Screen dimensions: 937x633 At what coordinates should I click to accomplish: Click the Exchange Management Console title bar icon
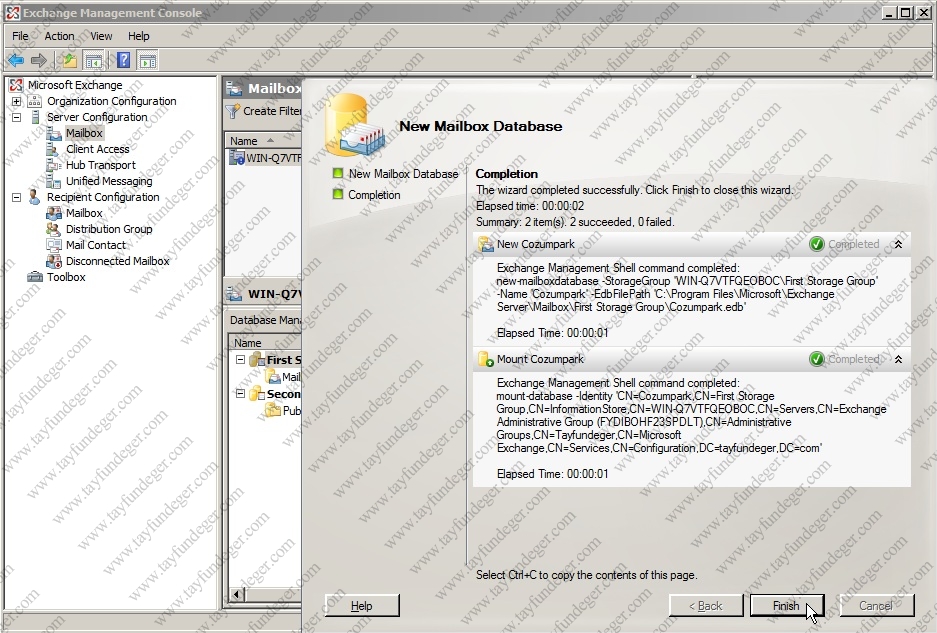click(x=12, y=13)
